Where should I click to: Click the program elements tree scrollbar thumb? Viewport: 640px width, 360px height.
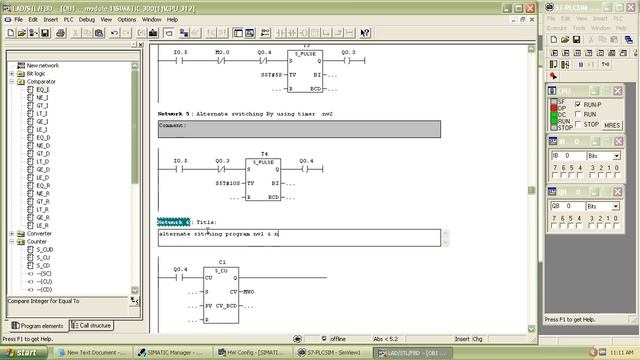[x=135, y=127]
